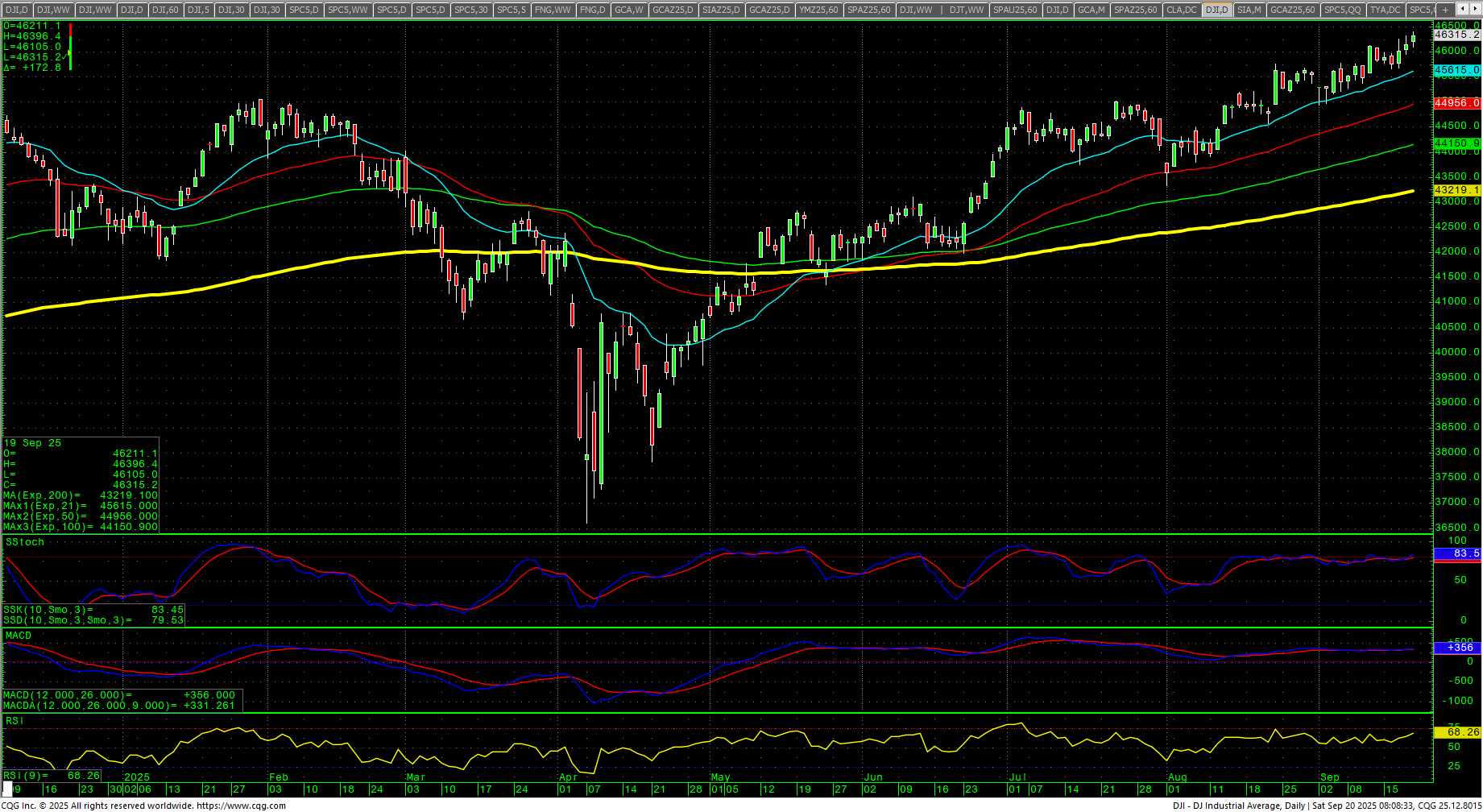
Task: Click the yellow 43219.1 MA price label
Action: tap(1456, 190)
